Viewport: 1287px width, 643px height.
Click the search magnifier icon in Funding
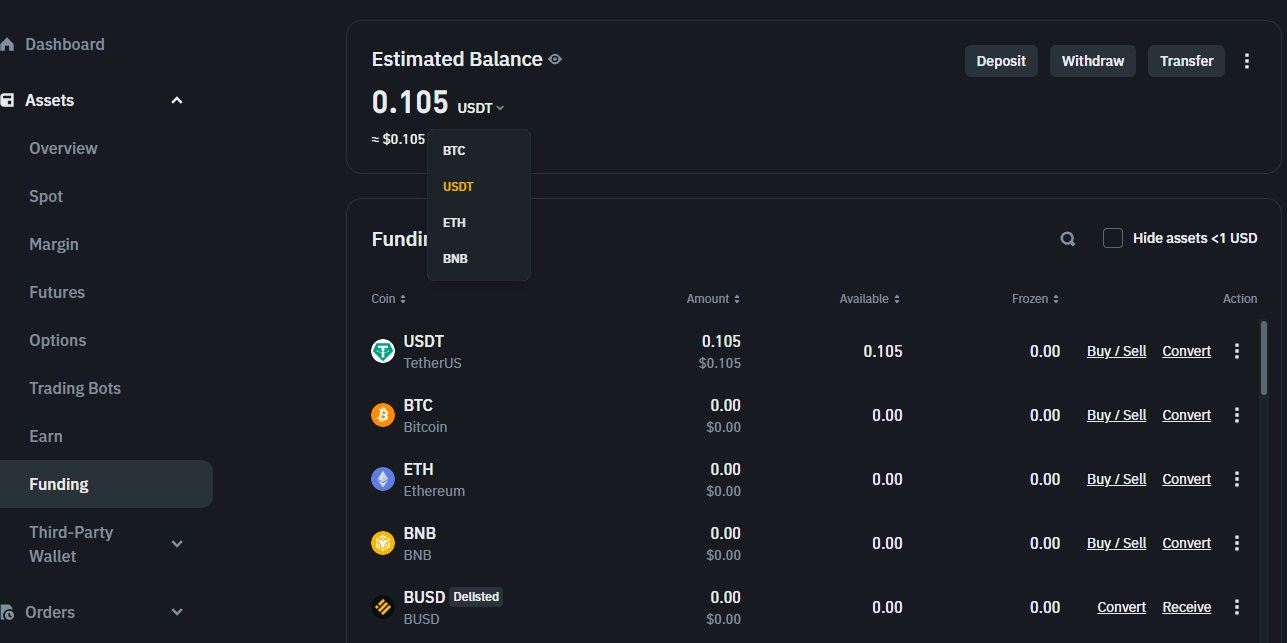click(1068, 239)
